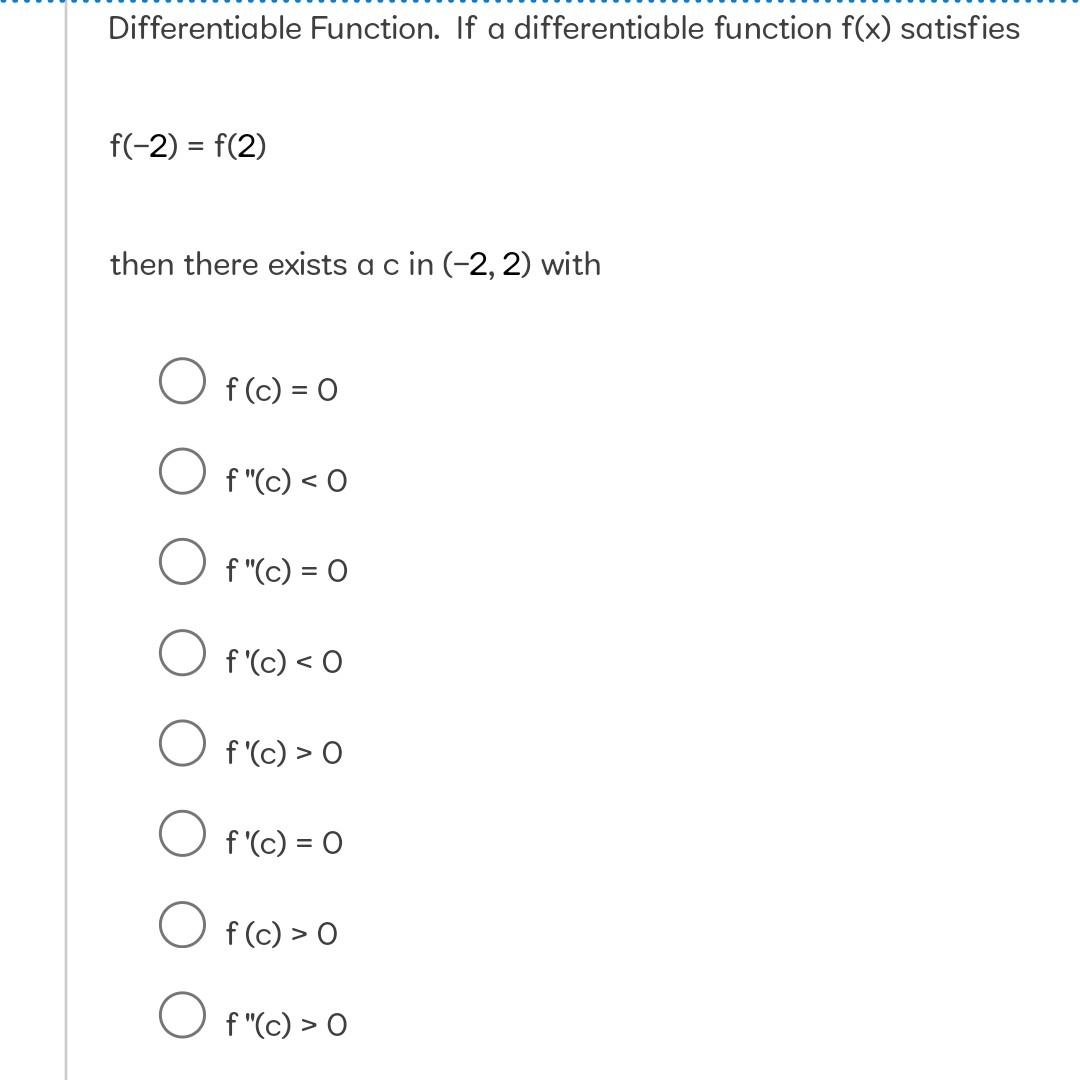
Task: Click the line "then there exists a c in (−2, 2) with"
Action: click(355, 264)
